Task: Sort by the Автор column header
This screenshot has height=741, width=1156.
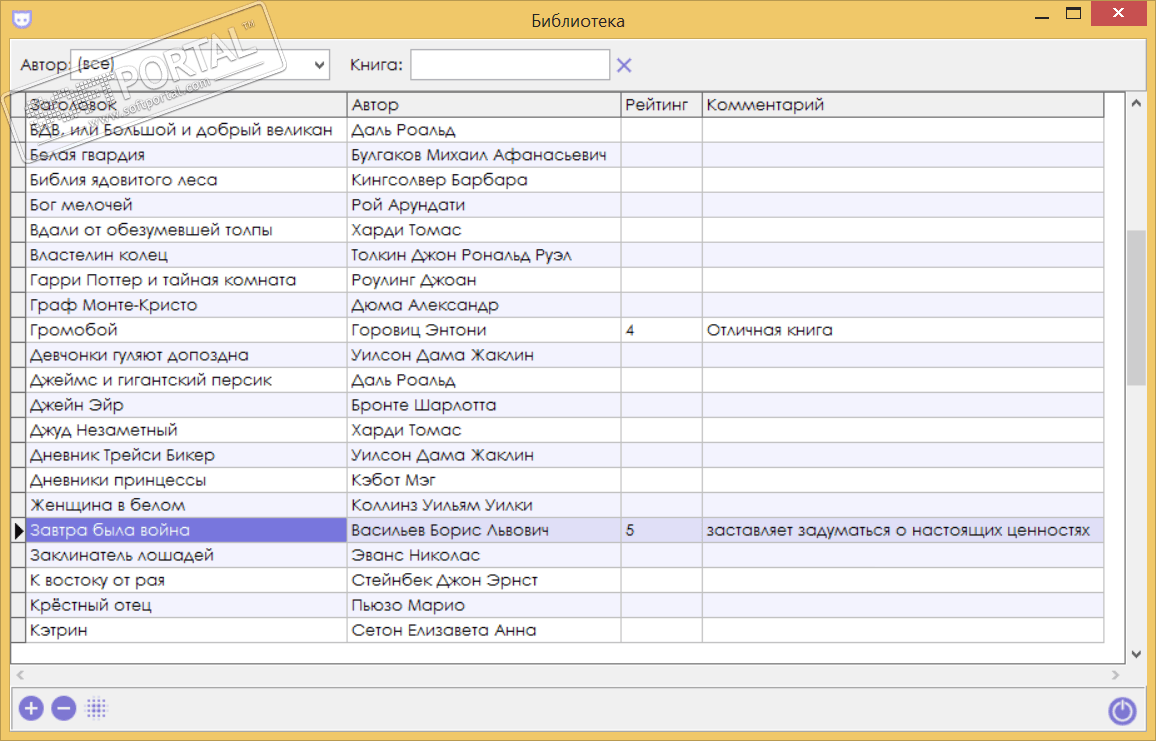Action: point(484,105)
